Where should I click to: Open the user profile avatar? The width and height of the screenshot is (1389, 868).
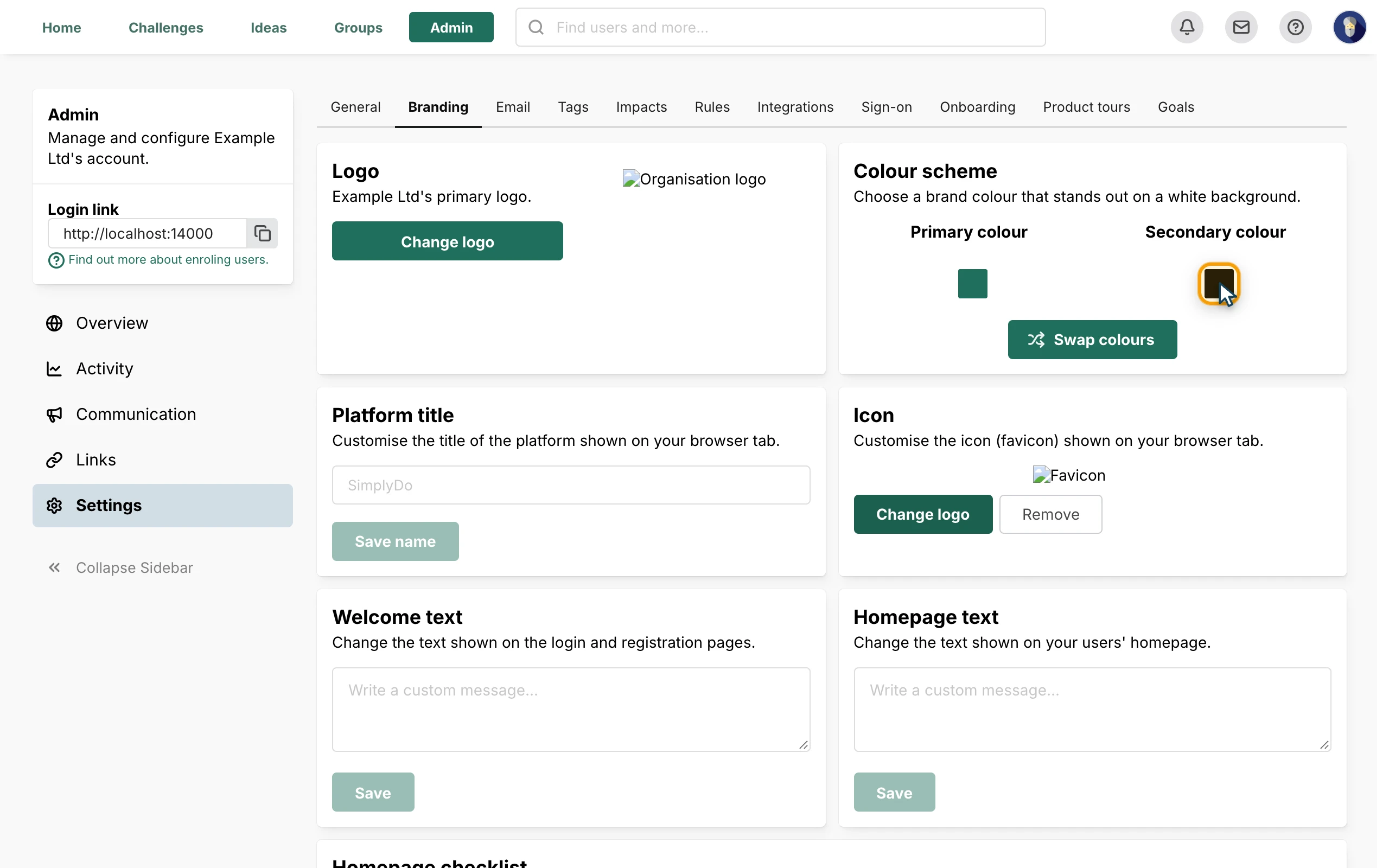coord(1349,27)
